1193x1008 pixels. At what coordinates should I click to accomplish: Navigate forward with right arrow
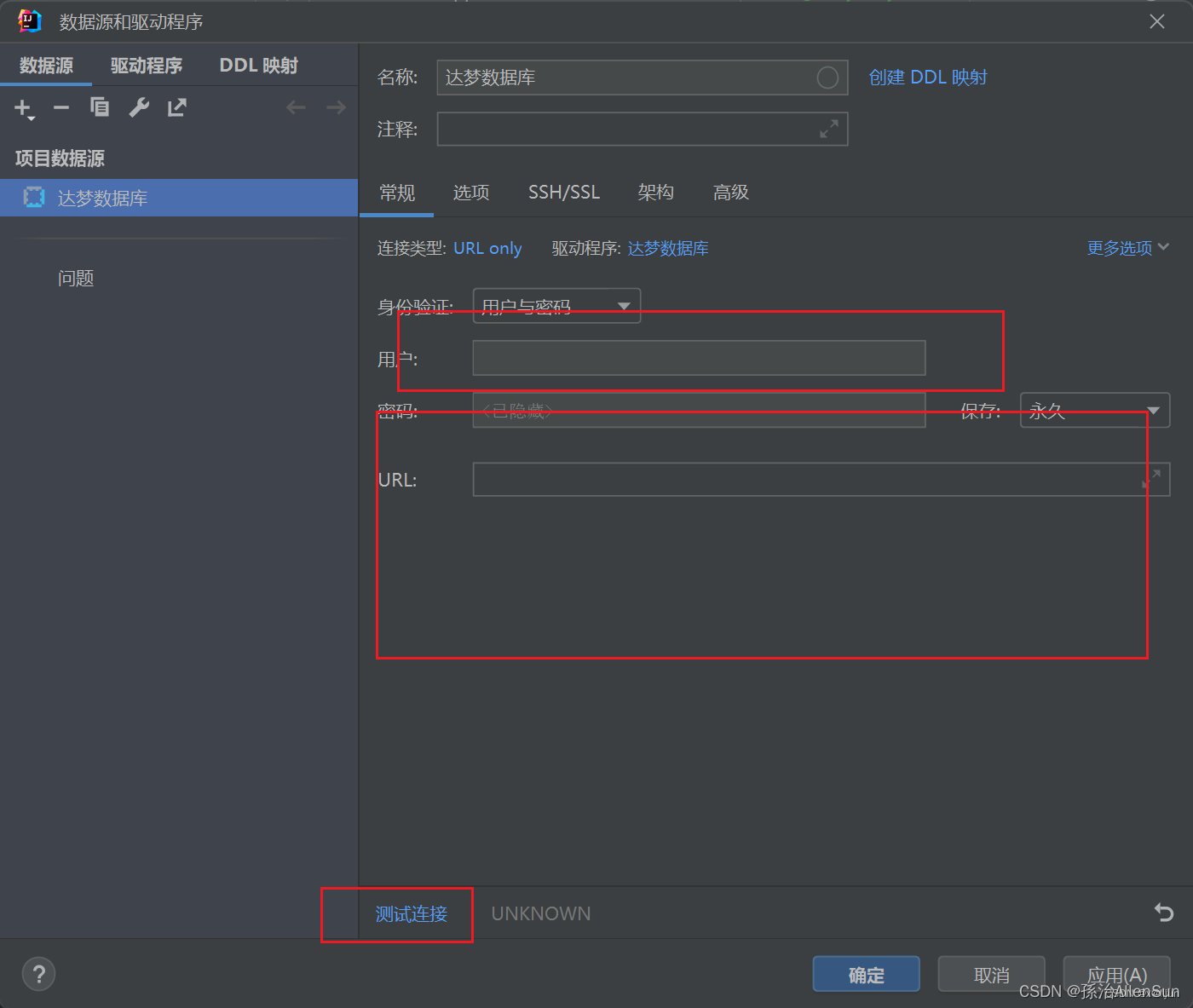(x=337, y=107)
